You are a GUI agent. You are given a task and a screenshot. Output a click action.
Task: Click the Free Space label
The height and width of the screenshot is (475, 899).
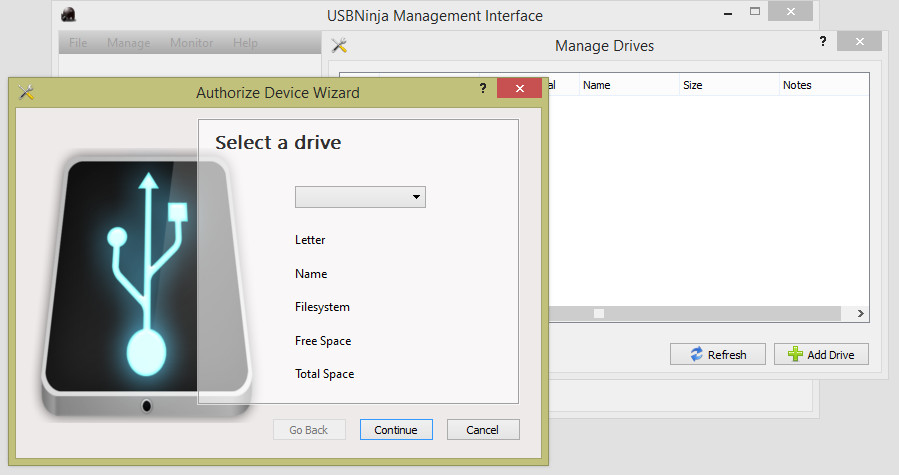(x=323, y=341)
